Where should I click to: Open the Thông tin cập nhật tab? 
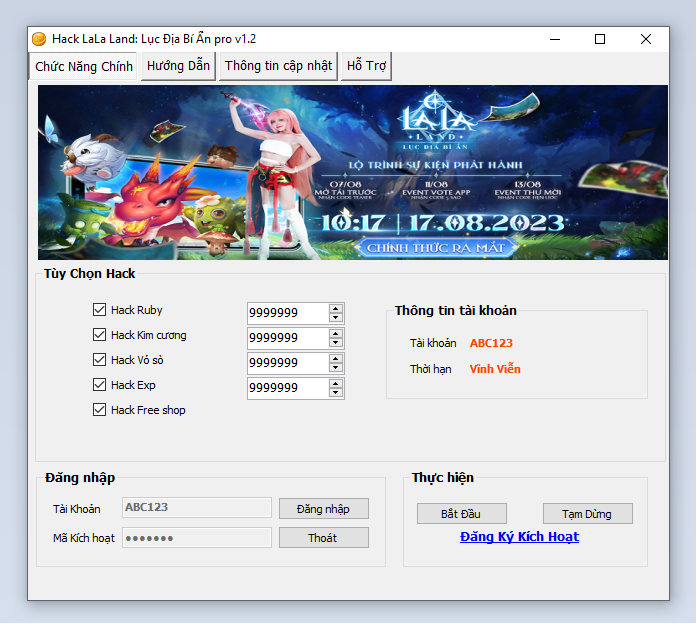point(278,66)
